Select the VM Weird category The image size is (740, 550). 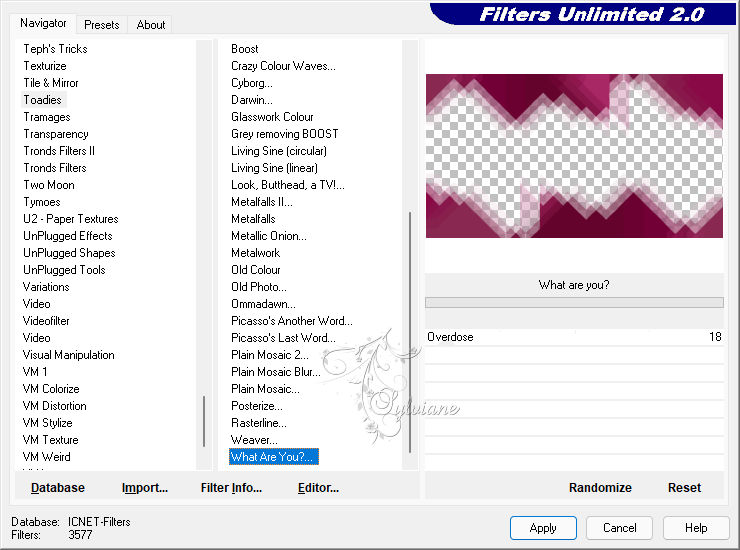click(x=47, y=457)
